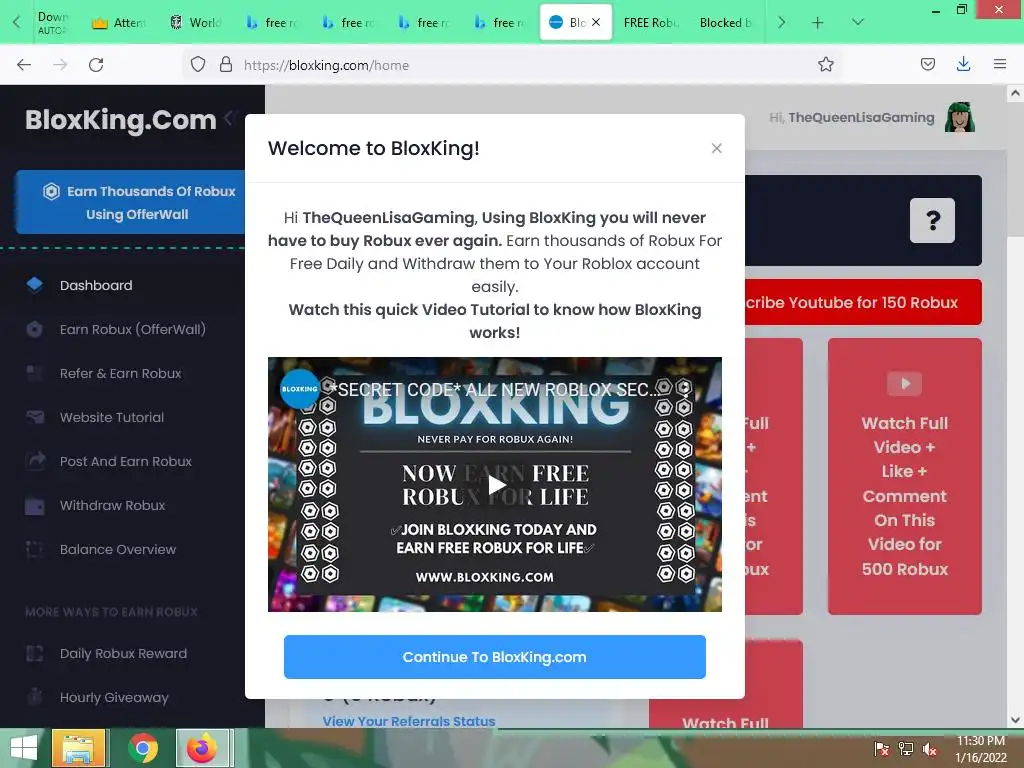Click Watch Full Video 500 Robux card
This screenshot has width=1024, height=768.
904,476
